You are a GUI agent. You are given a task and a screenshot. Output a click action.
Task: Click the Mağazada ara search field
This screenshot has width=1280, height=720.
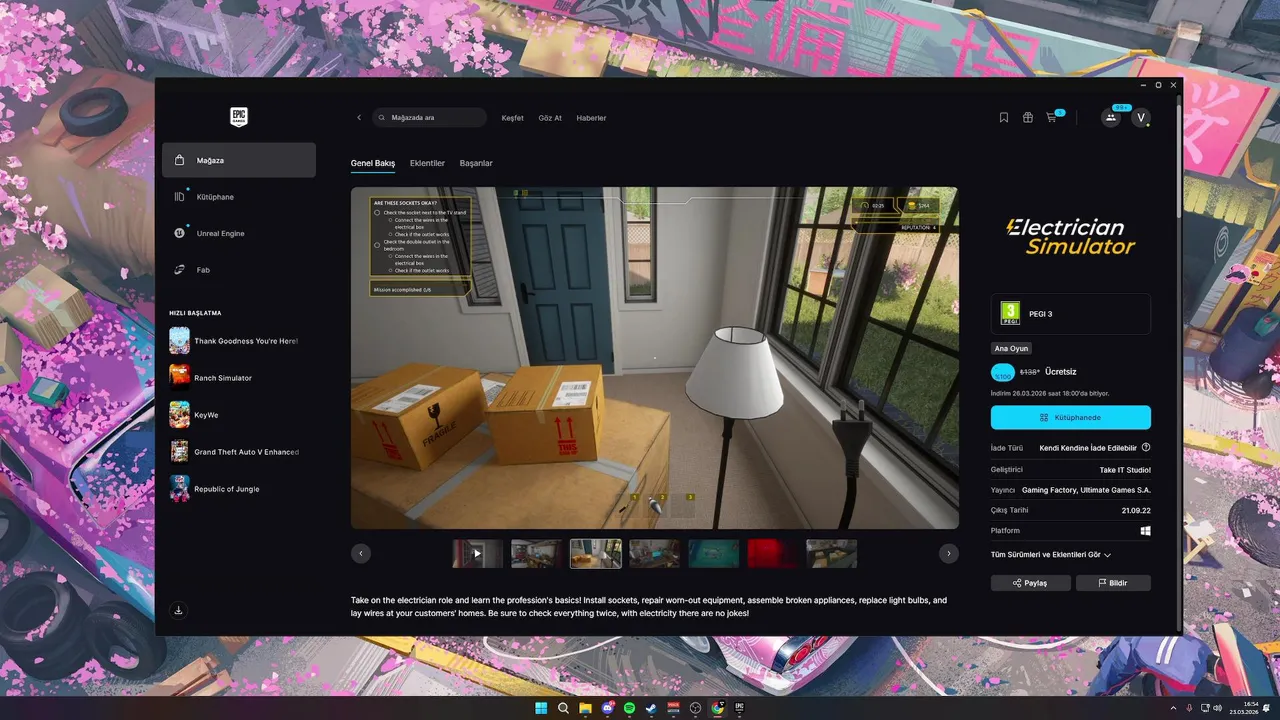coord(429,118)
